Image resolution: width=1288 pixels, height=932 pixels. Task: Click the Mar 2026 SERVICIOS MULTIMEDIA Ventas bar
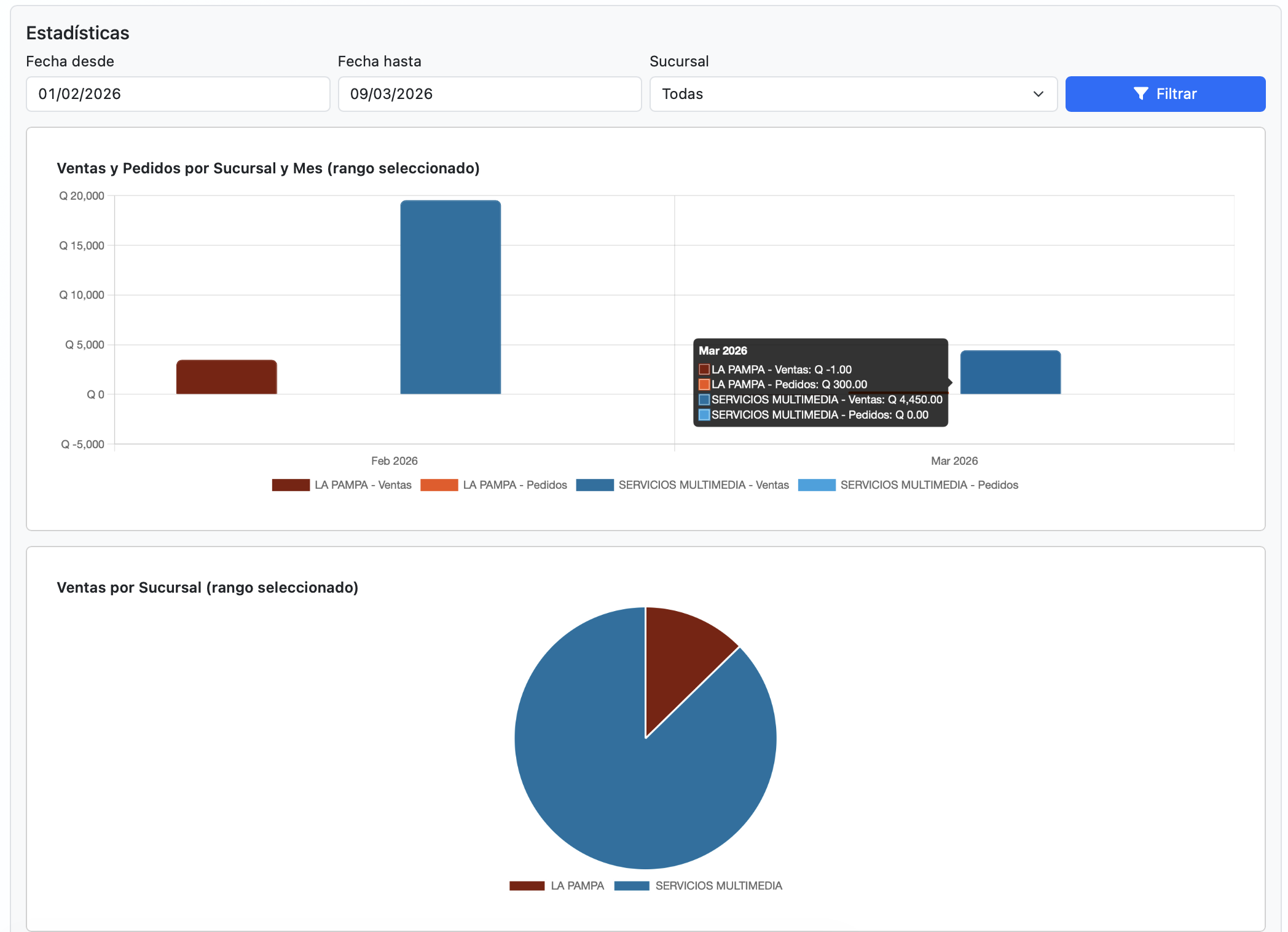coord(1010,372)
